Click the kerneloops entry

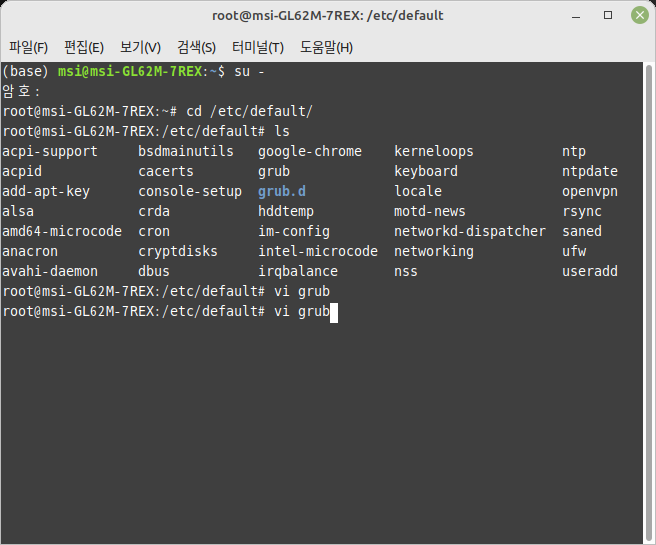(x=434, y=151)
